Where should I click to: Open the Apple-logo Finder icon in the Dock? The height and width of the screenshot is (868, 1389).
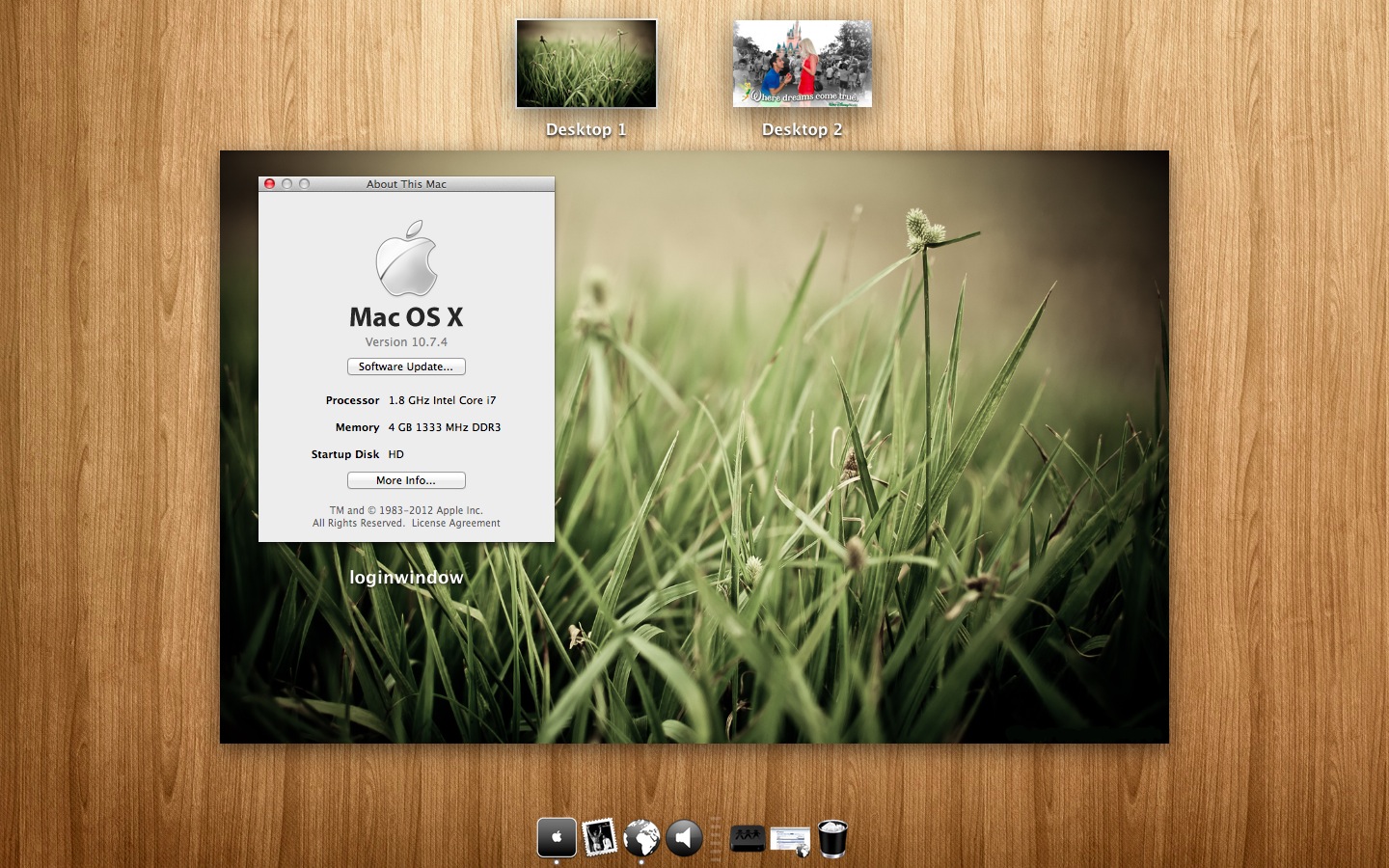(557, 837)
